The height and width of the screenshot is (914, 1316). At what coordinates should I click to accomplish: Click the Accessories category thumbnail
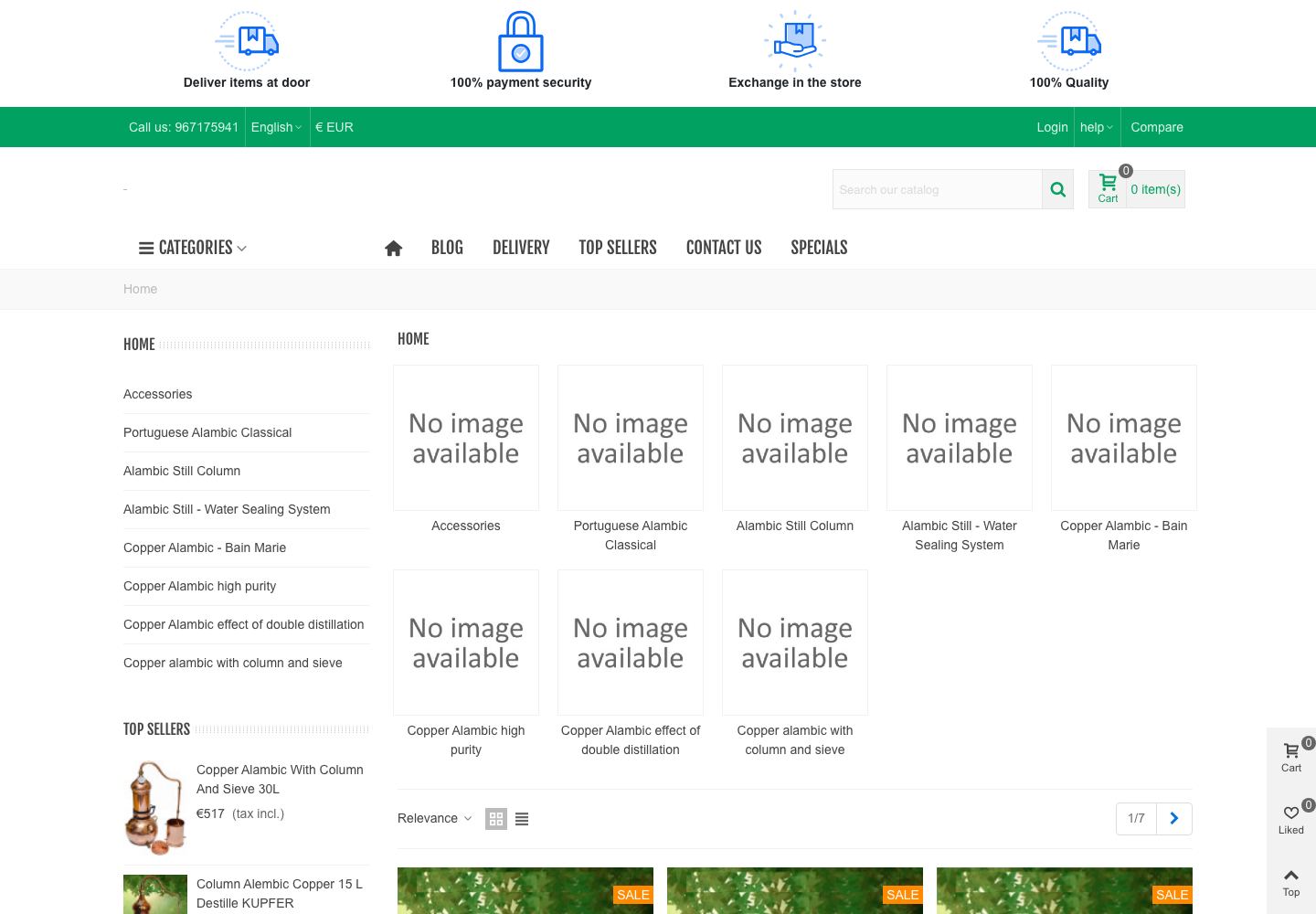466,438
